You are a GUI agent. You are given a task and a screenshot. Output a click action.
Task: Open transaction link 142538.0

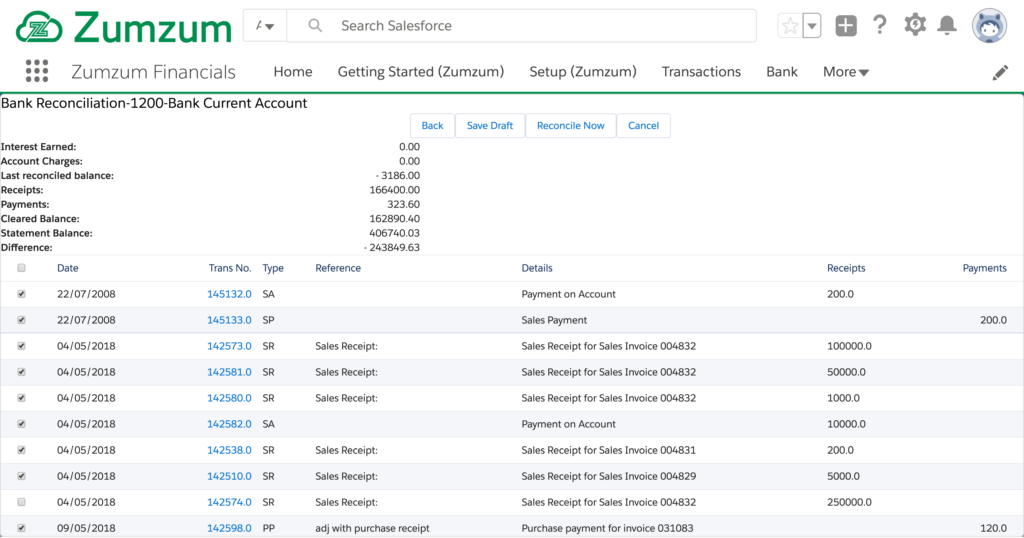tap(229, 450)
